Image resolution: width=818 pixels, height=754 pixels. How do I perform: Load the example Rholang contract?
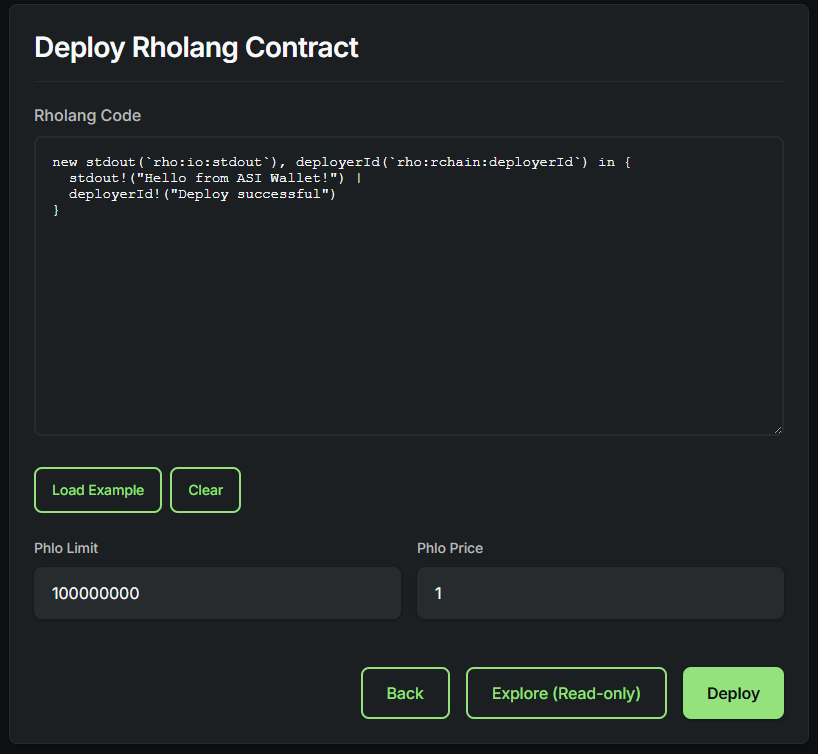click(x=97, y=490)
